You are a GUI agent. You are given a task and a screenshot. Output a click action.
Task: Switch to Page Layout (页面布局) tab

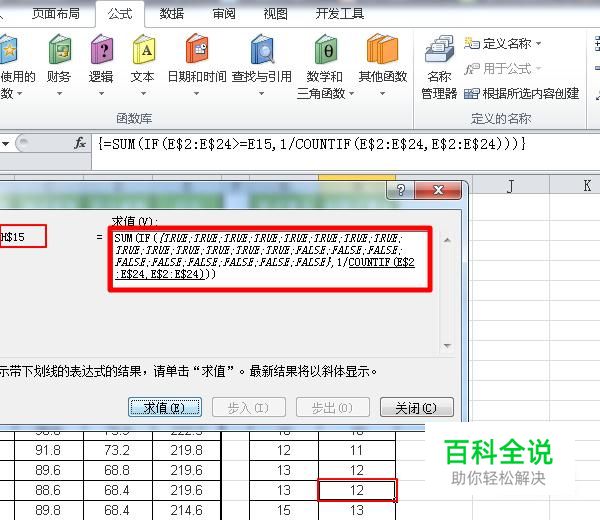click(x=56, y=14)
